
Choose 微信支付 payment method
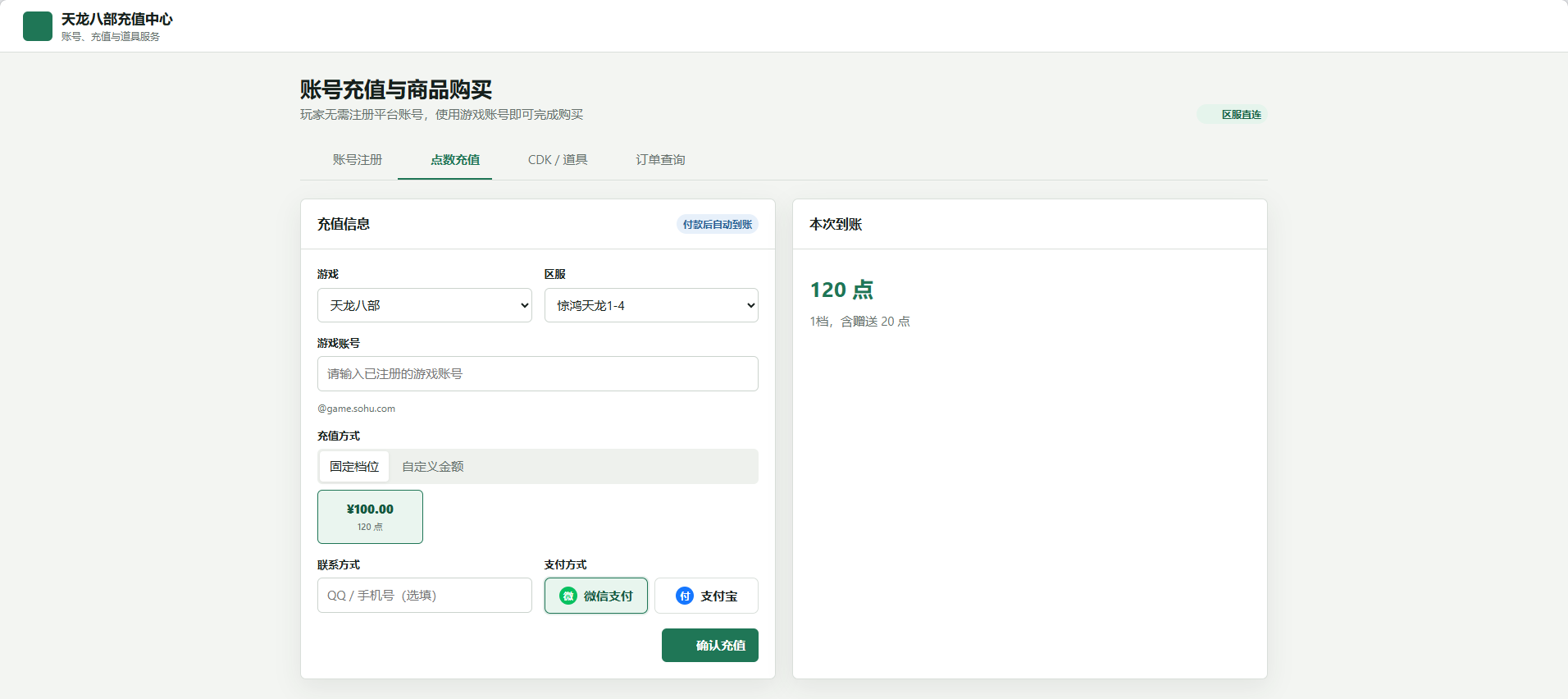[596, 596]
